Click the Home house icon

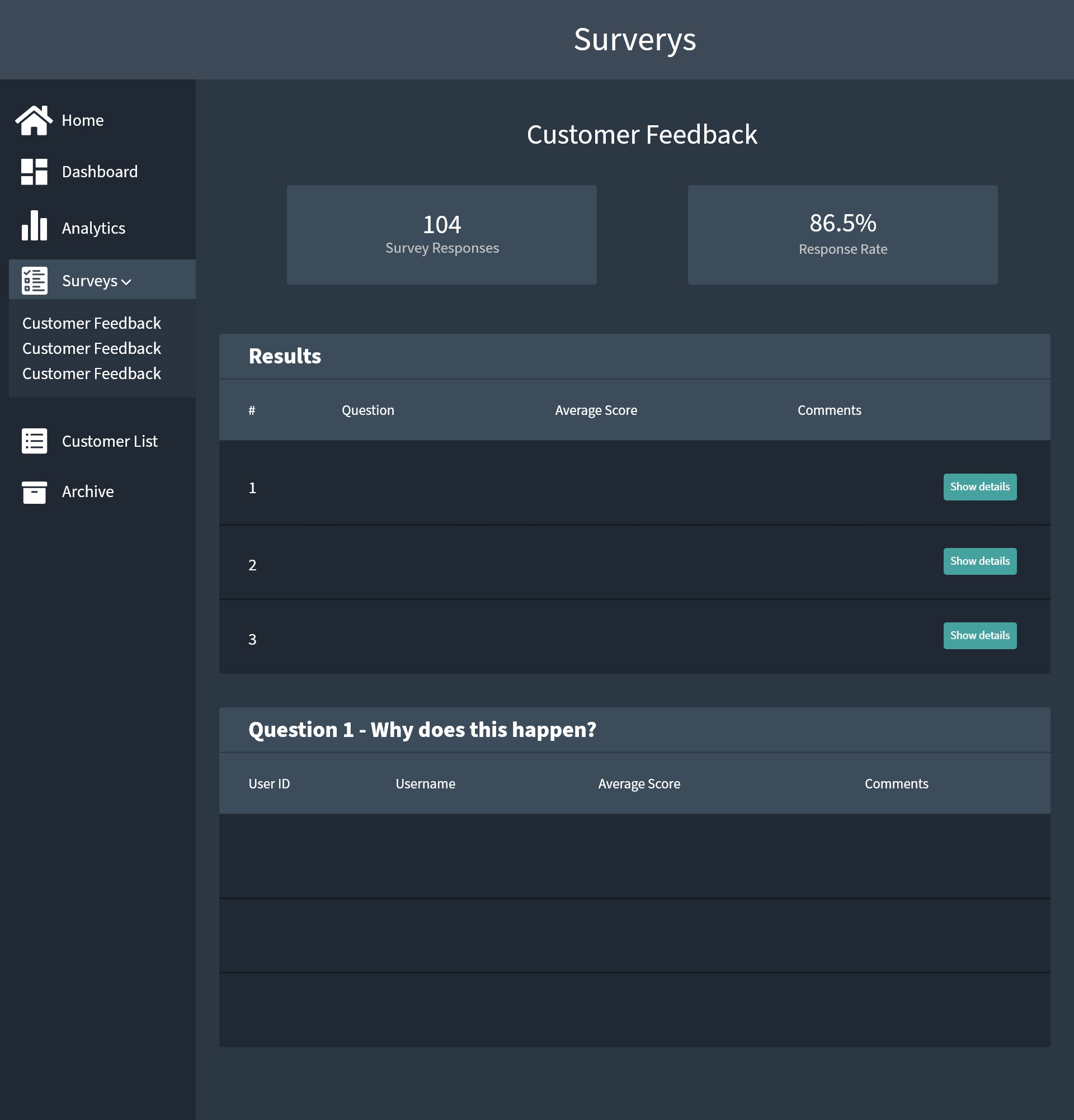click(34, 120)
